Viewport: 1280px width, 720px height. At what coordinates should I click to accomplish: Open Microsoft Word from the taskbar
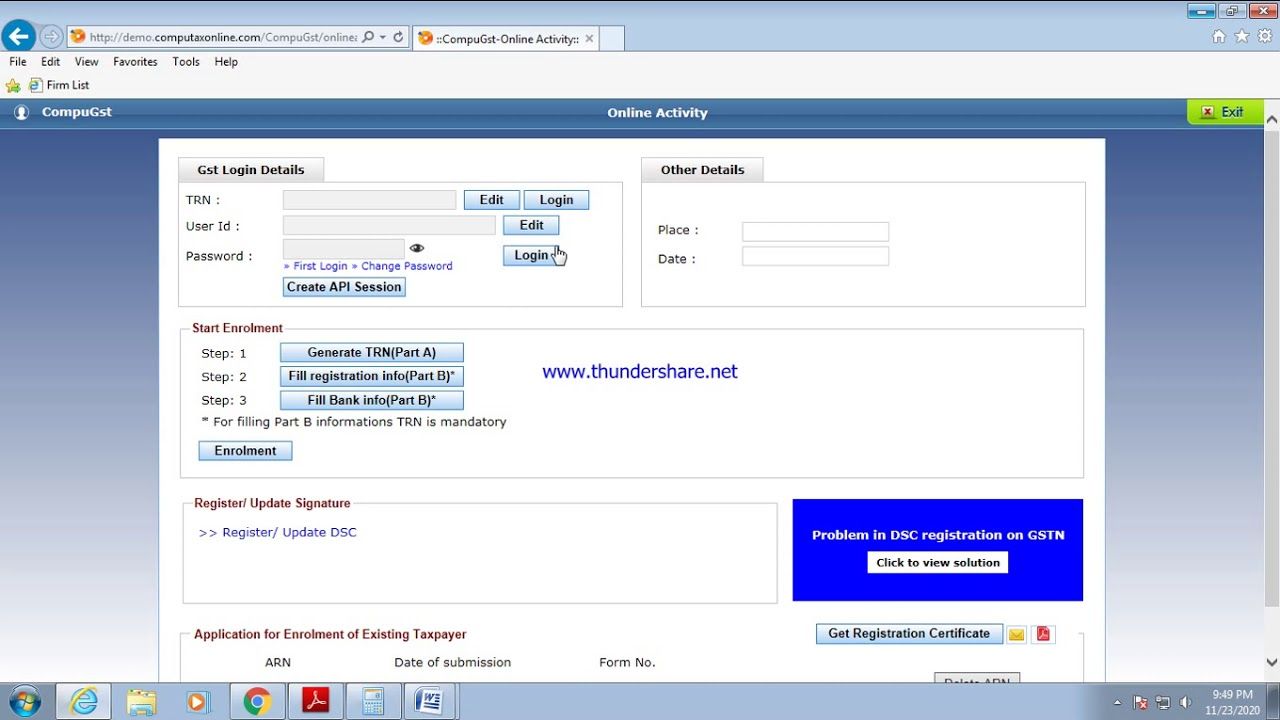click(431, 701)
